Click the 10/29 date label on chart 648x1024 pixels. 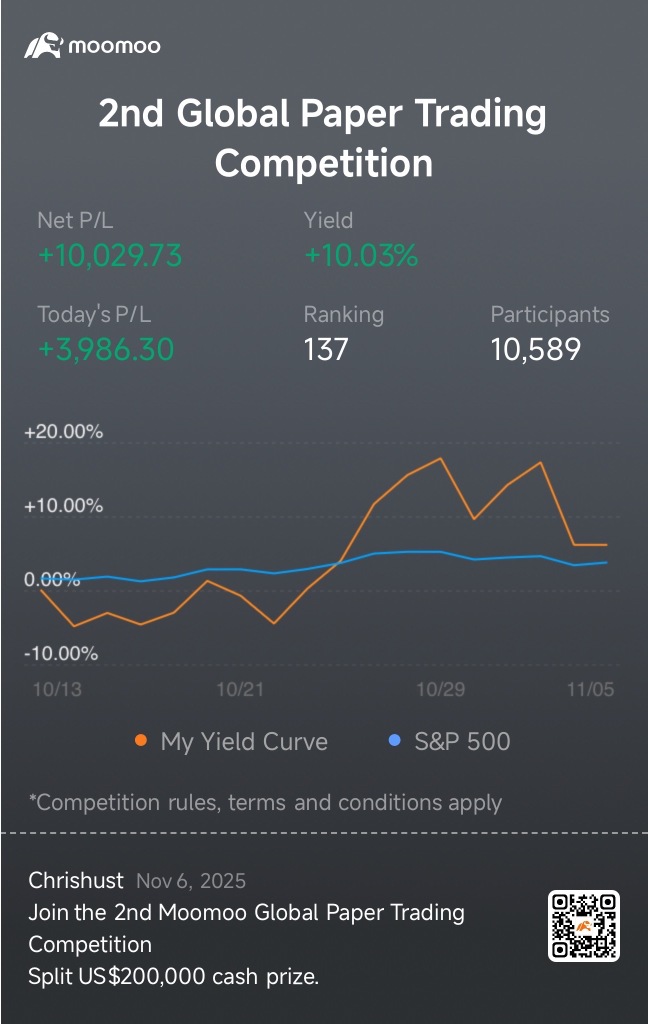[x=441, y=690]
